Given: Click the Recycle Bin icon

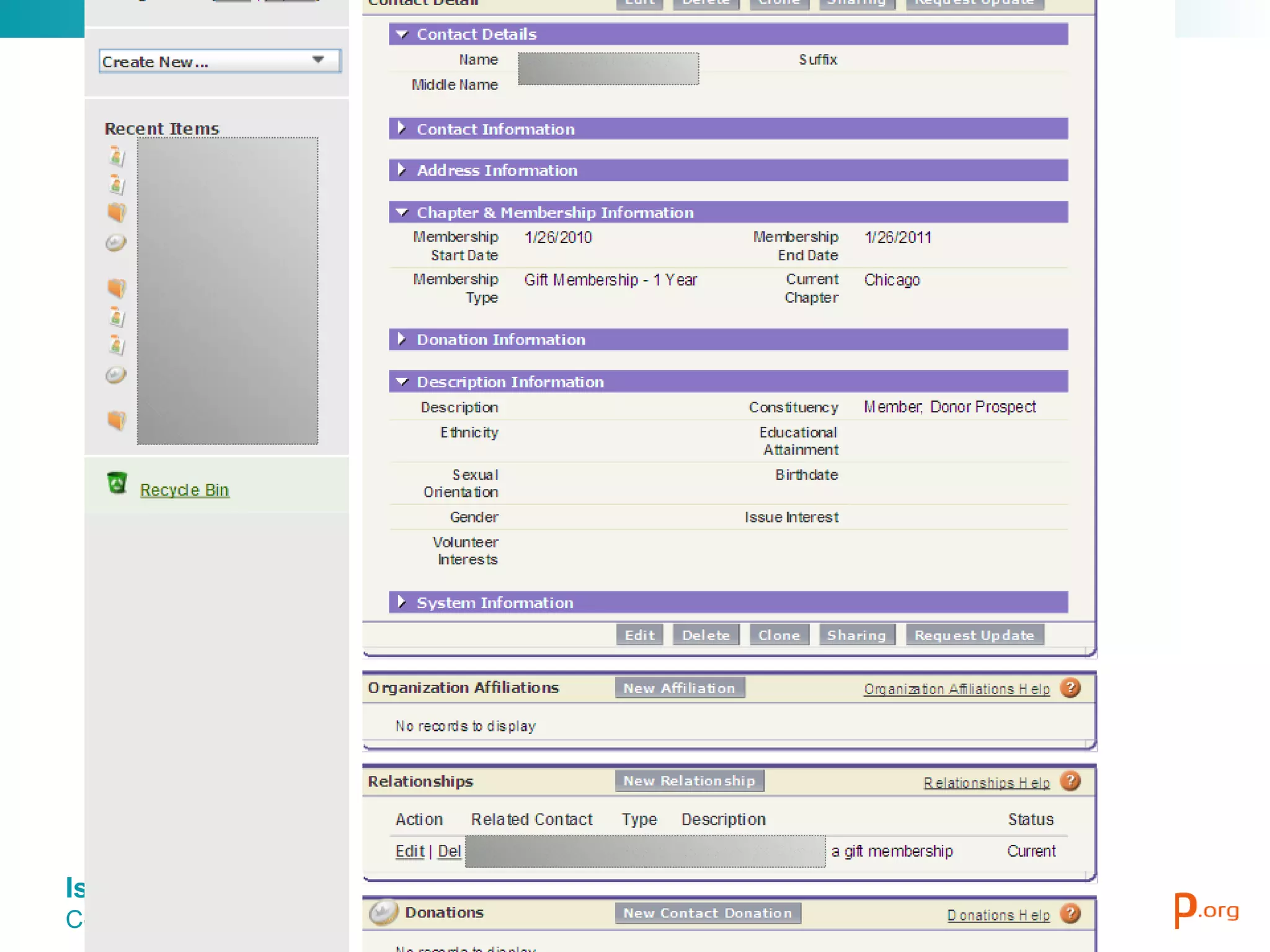Looking at the screenshot, I should tap(117, 483).
